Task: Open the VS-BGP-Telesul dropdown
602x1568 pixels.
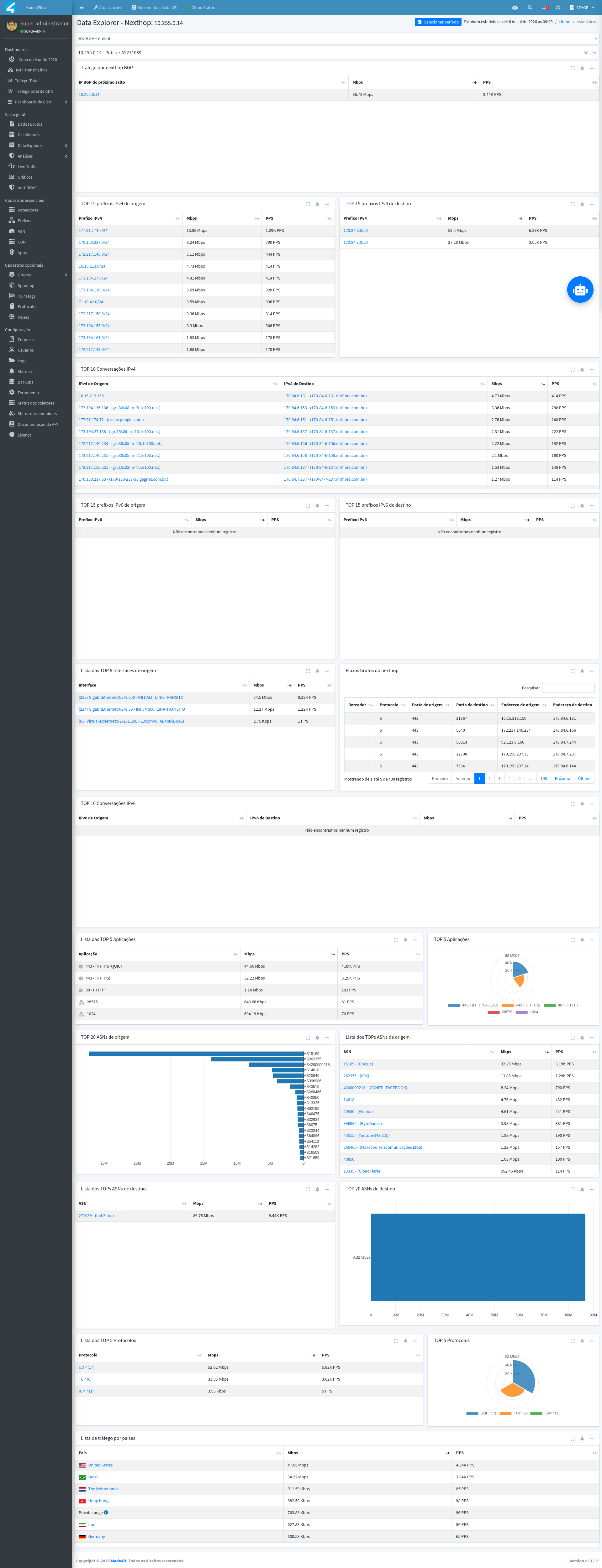Action: pyautogui.click(x=337, y=38)
